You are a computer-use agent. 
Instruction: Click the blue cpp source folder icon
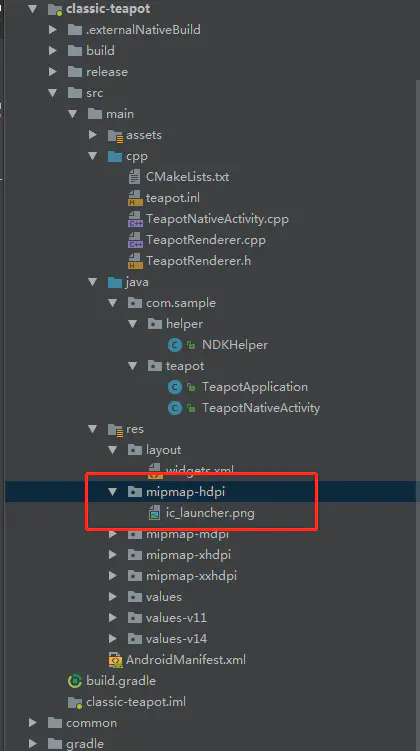[115, 156]
